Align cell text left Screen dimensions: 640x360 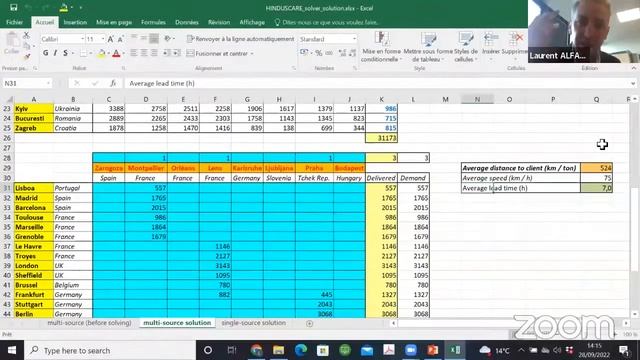(134, 53)
